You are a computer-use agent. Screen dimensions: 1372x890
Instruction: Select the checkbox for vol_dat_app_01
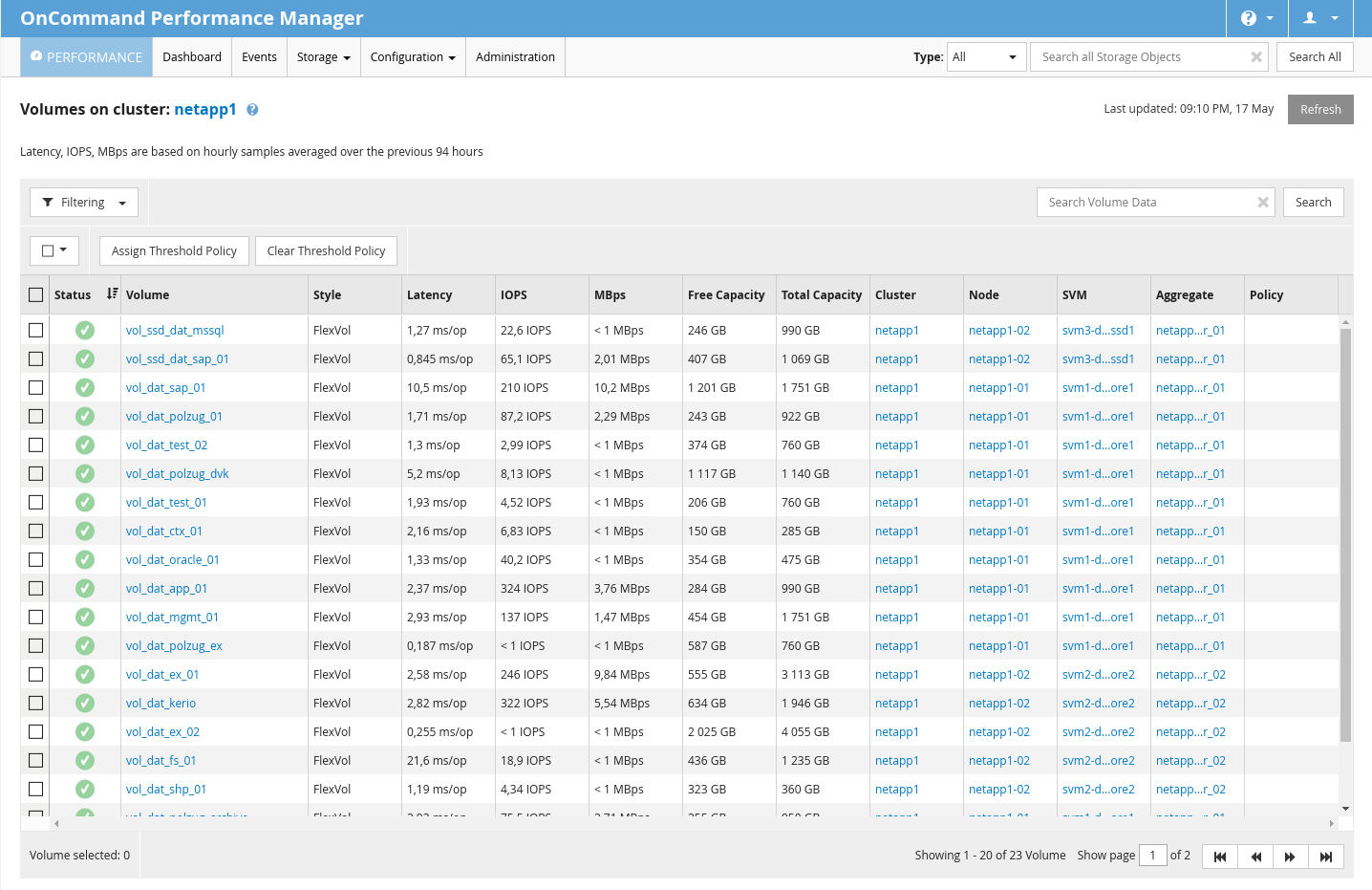(x=36, y=588)
